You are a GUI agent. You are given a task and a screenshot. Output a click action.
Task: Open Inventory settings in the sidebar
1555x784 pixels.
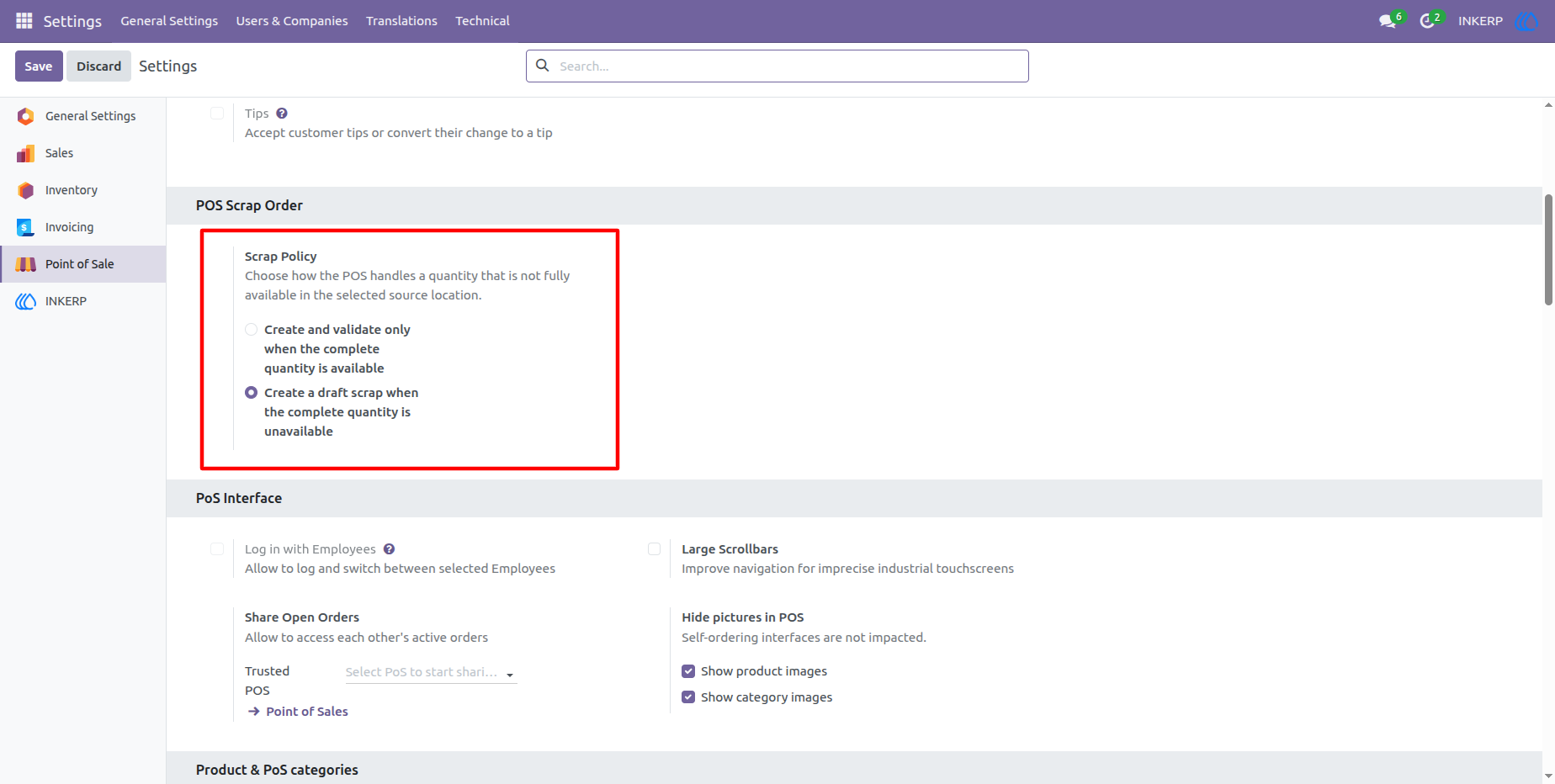click(x=82, y=190)
